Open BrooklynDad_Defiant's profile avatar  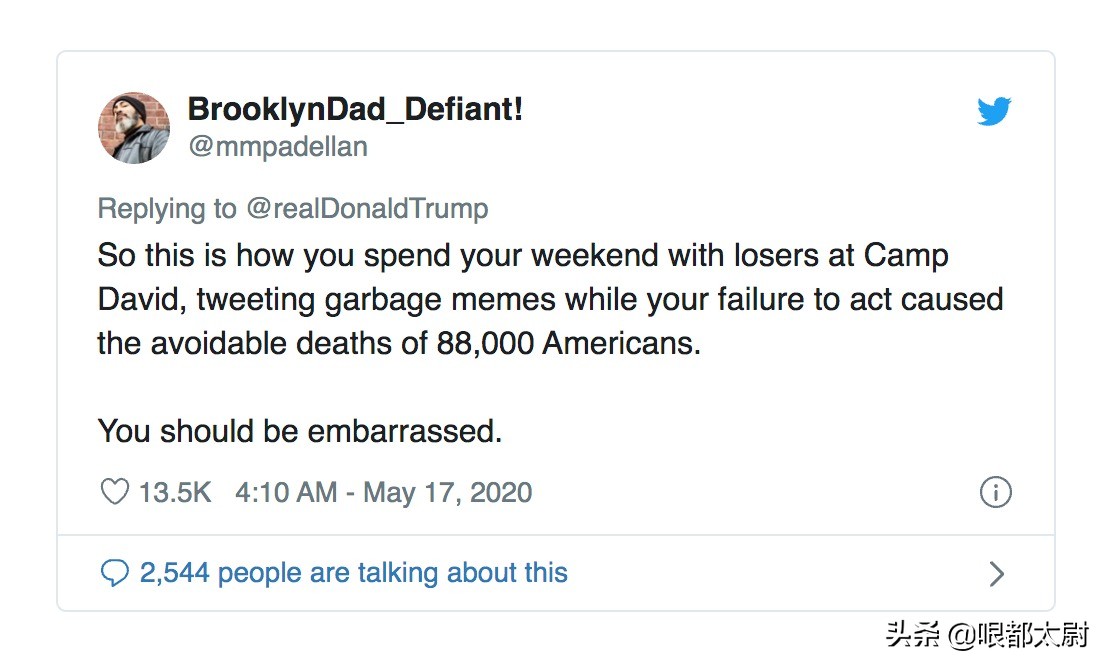(133, 127)
